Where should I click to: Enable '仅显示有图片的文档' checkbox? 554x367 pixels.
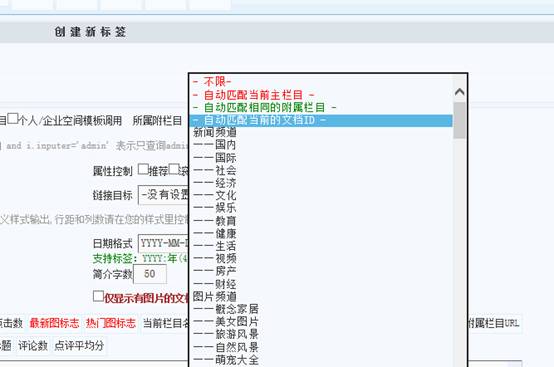(98, 296)
